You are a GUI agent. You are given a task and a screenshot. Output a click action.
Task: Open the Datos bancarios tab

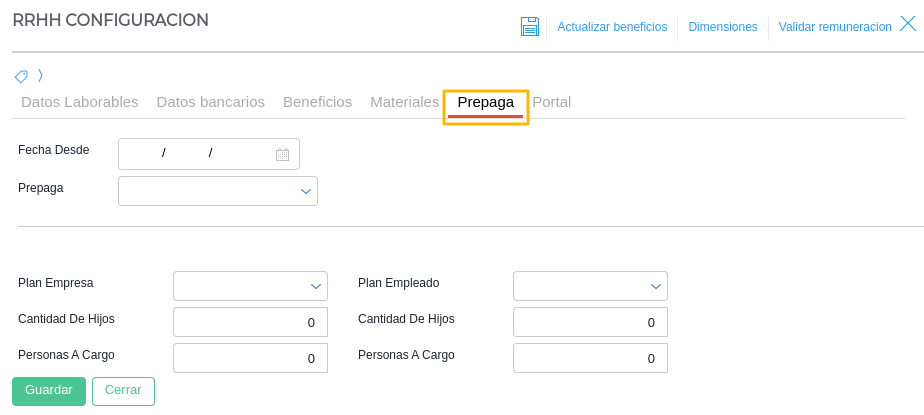click(x=210, y=102)
